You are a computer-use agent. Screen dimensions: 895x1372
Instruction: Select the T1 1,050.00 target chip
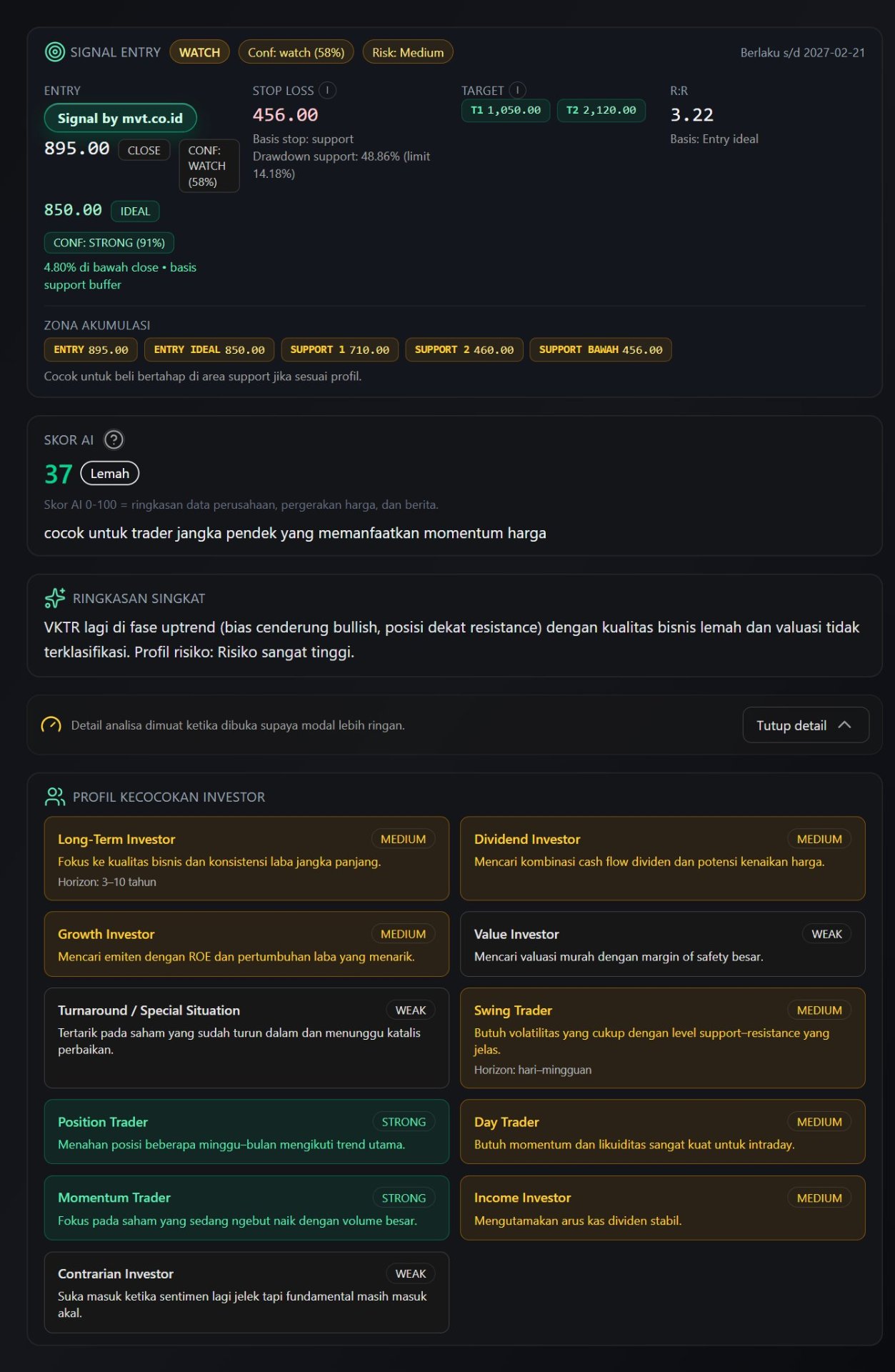click(x=506, y=110)
